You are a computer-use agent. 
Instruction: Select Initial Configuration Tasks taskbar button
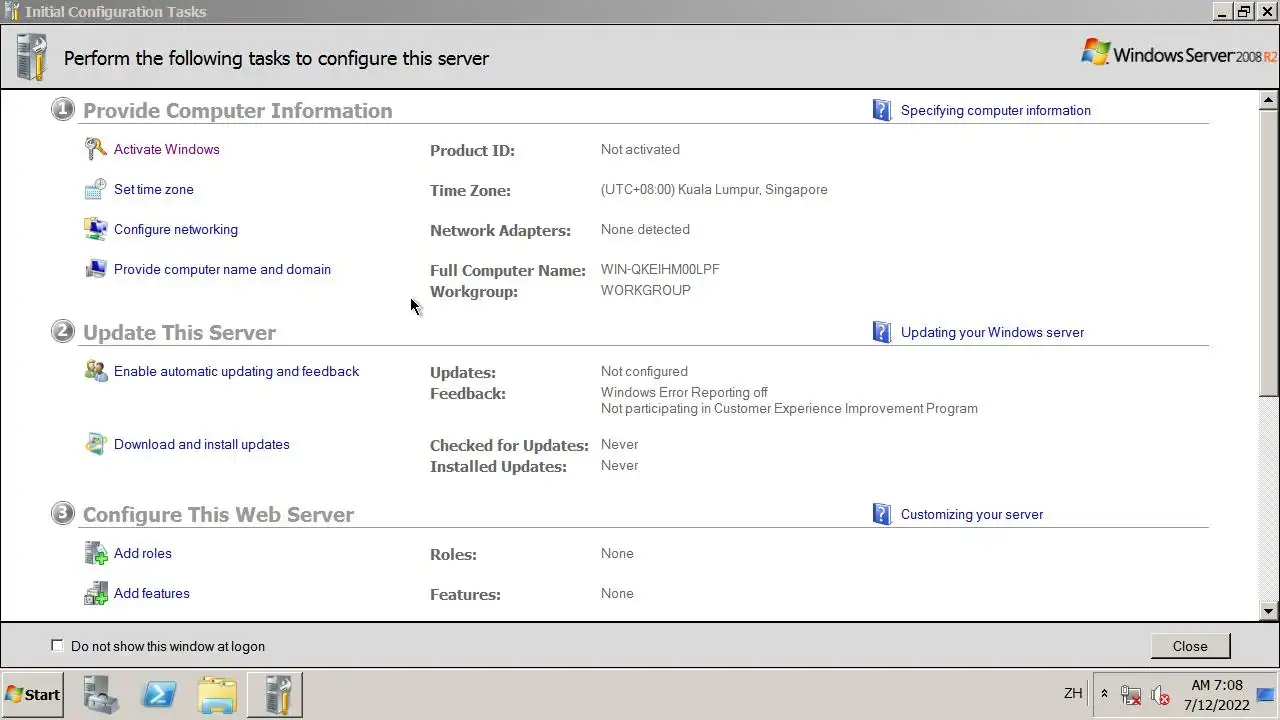click(x=275, y=694)
